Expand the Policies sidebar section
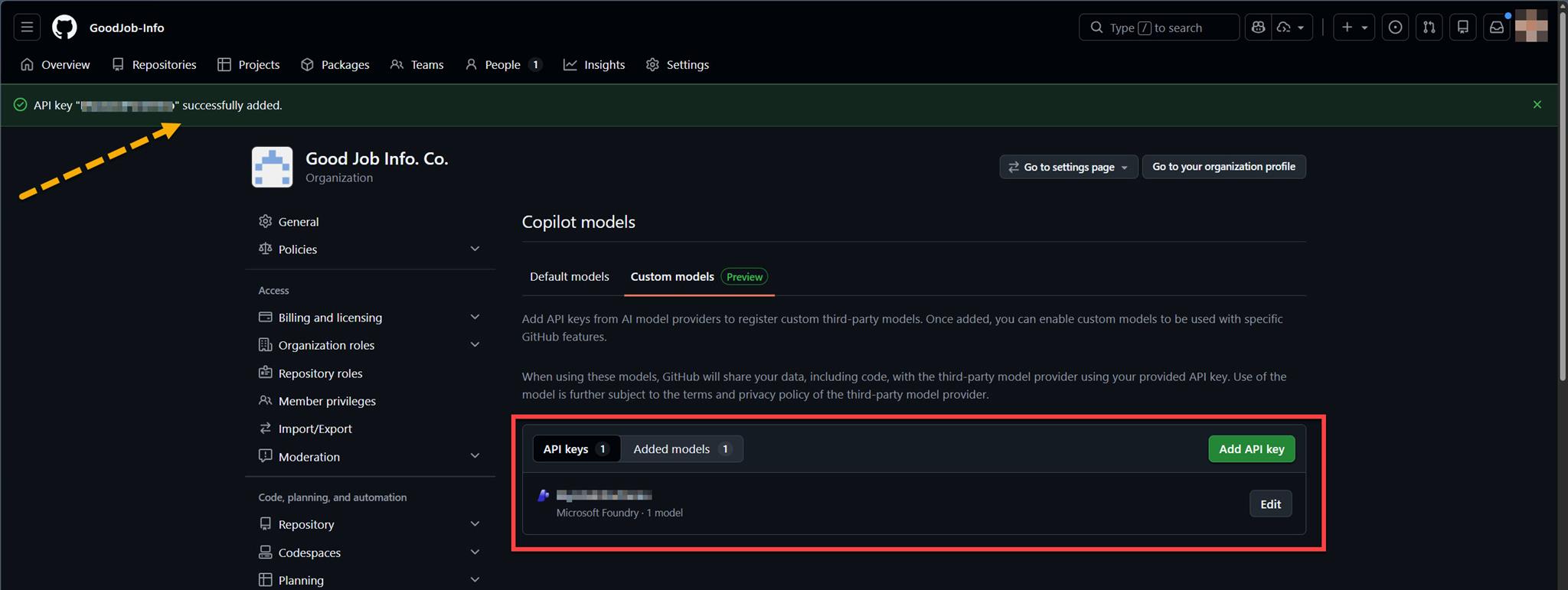 pos(475,249)
